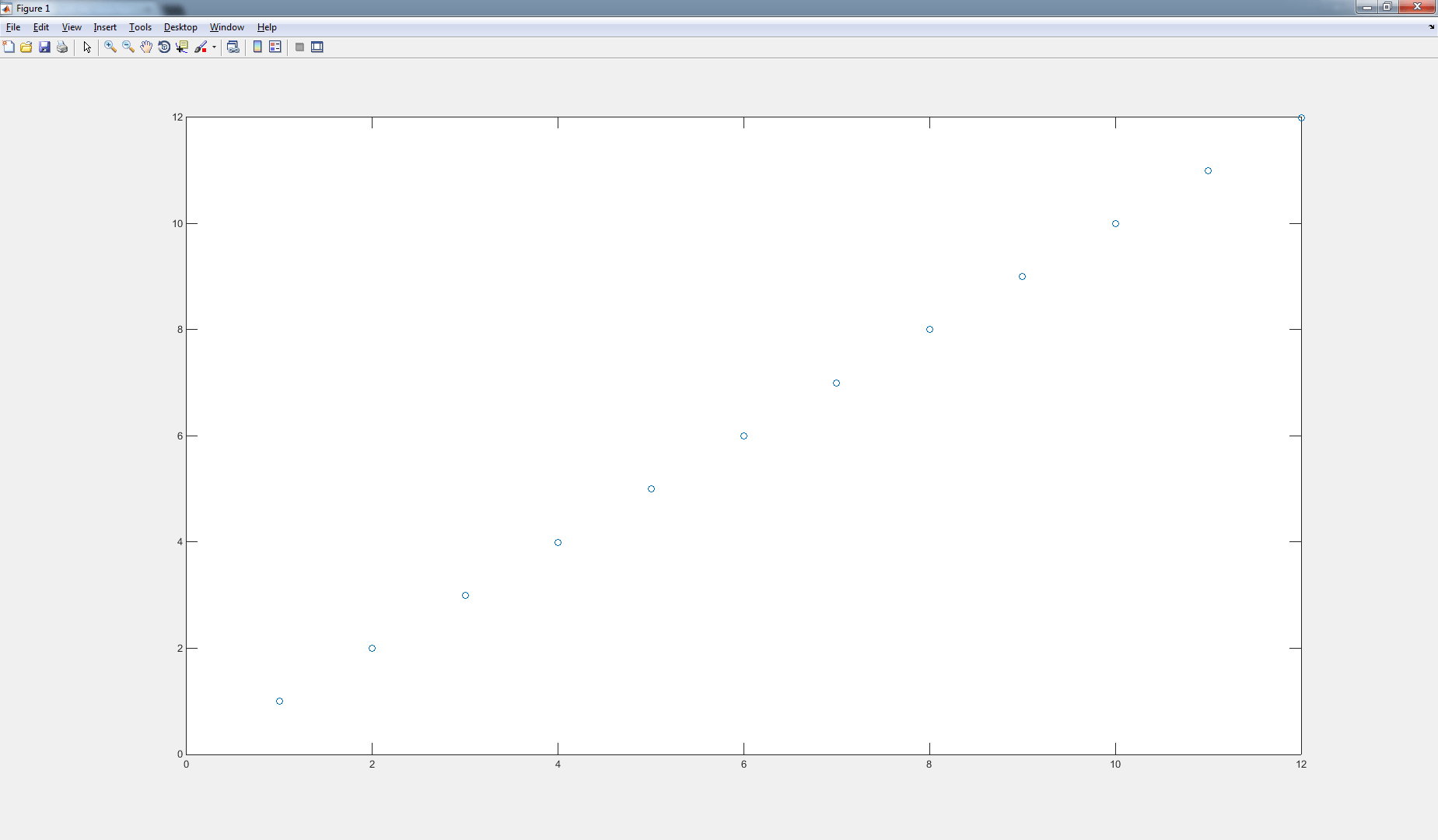Minimize the Figure 1 window

pyautogui.click(x=1366, y=7)
